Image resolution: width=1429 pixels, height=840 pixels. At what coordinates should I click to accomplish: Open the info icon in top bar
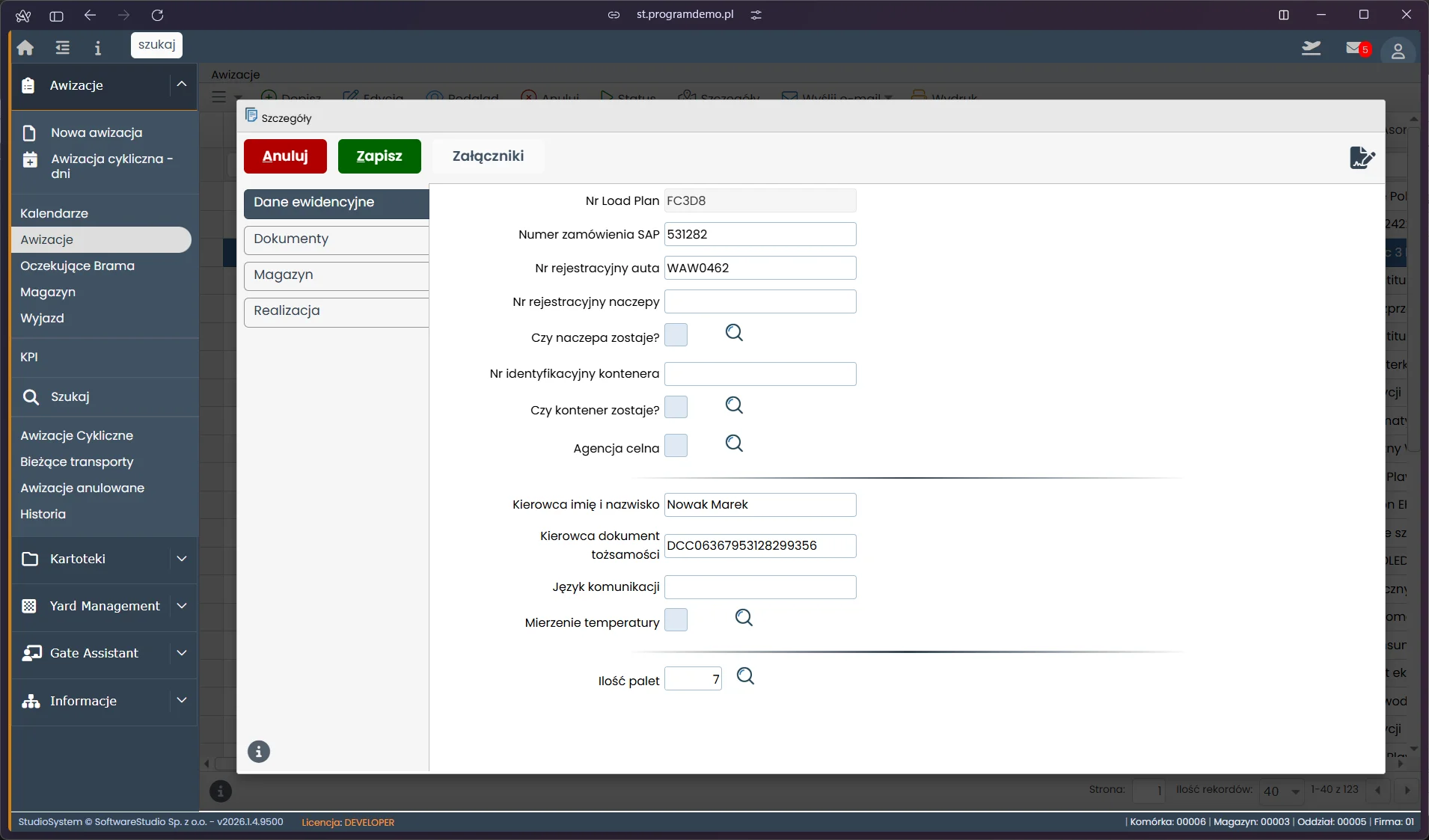[x=97, y=48]
